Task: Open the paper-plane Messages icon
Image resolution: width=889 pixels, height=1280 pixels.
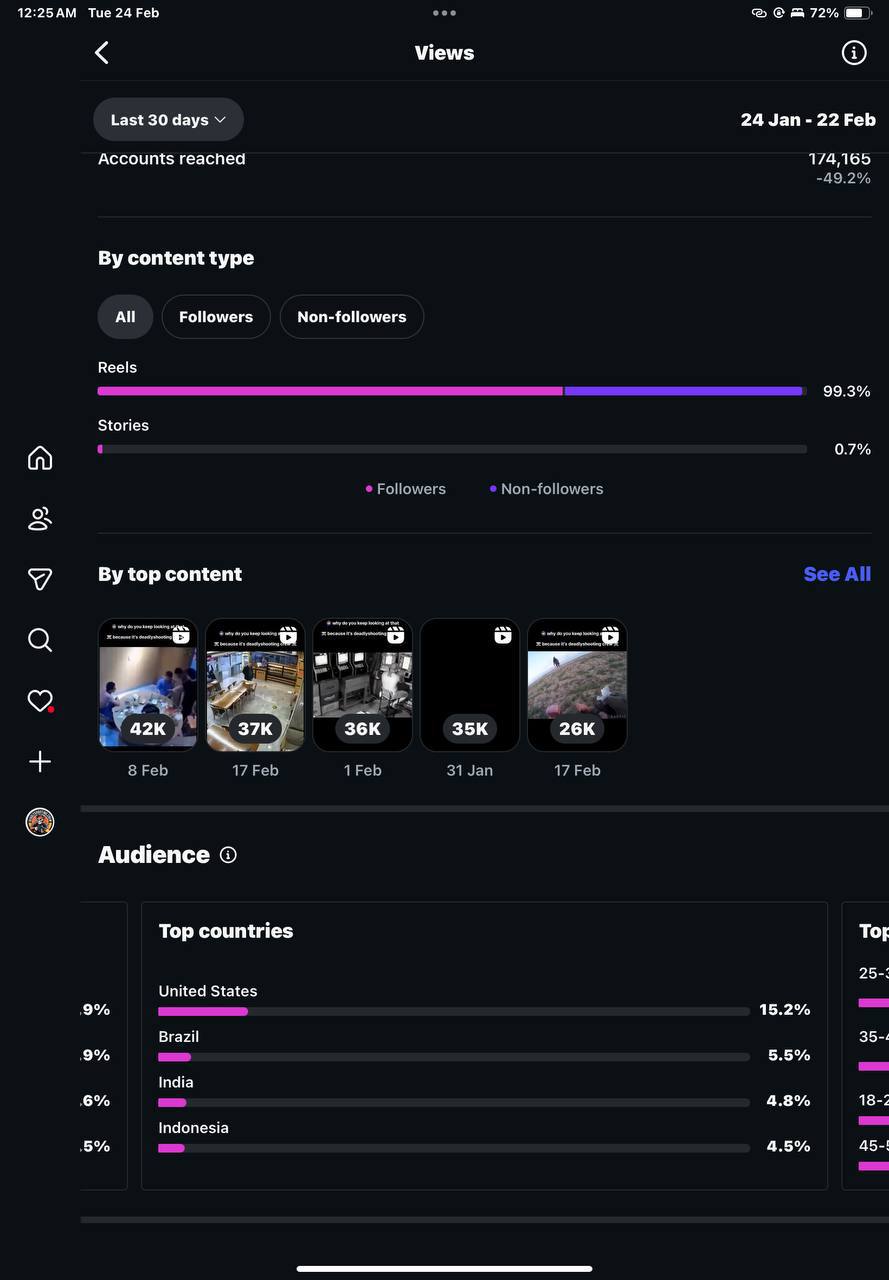Action: coord(40,579)
